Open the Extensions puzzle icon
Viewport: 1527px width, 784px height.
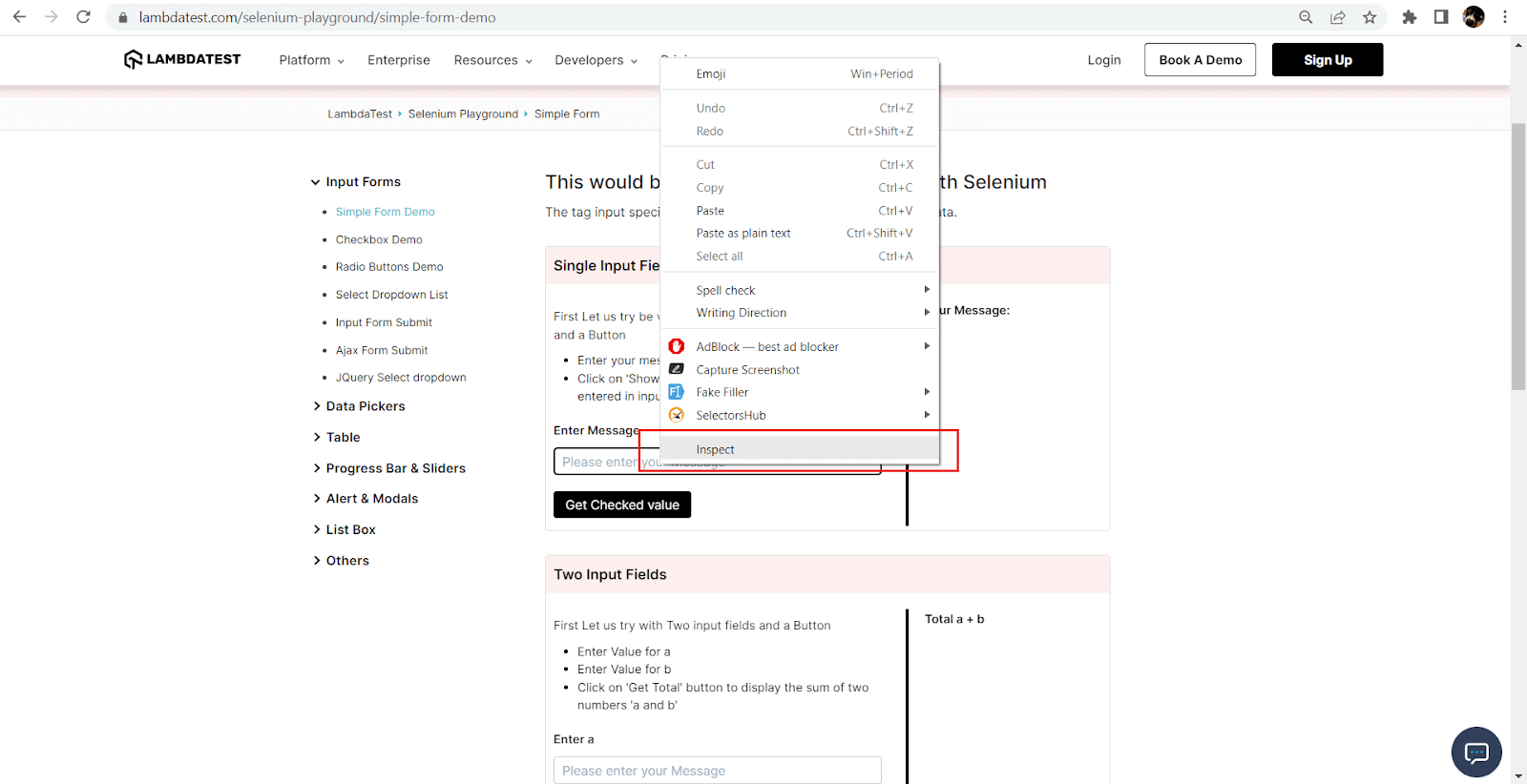pyautogui.click(x=1410, y=17)
